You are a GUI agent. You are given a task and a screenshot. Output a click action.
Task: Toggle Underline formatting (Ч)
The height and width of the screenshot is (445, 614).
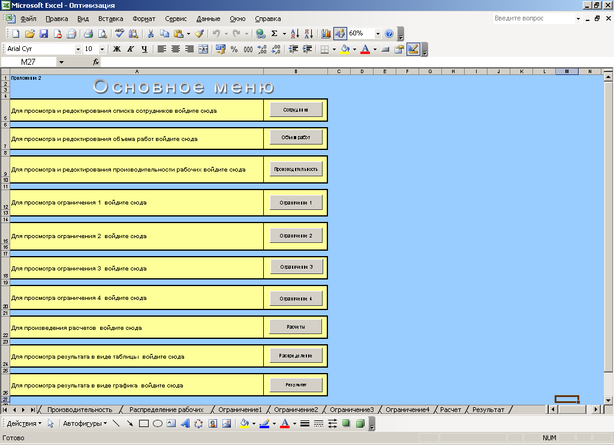145,48
